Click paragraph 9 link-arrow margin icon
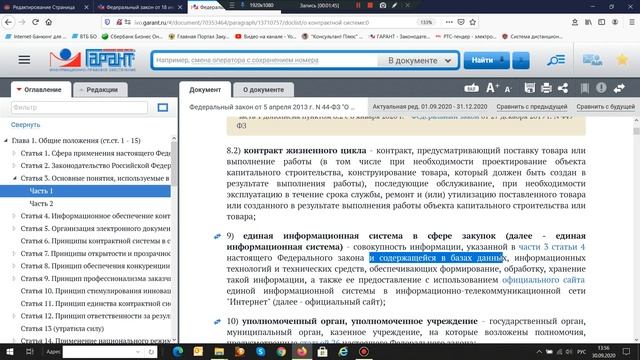640x360 pixels. (x=217, y=236)
